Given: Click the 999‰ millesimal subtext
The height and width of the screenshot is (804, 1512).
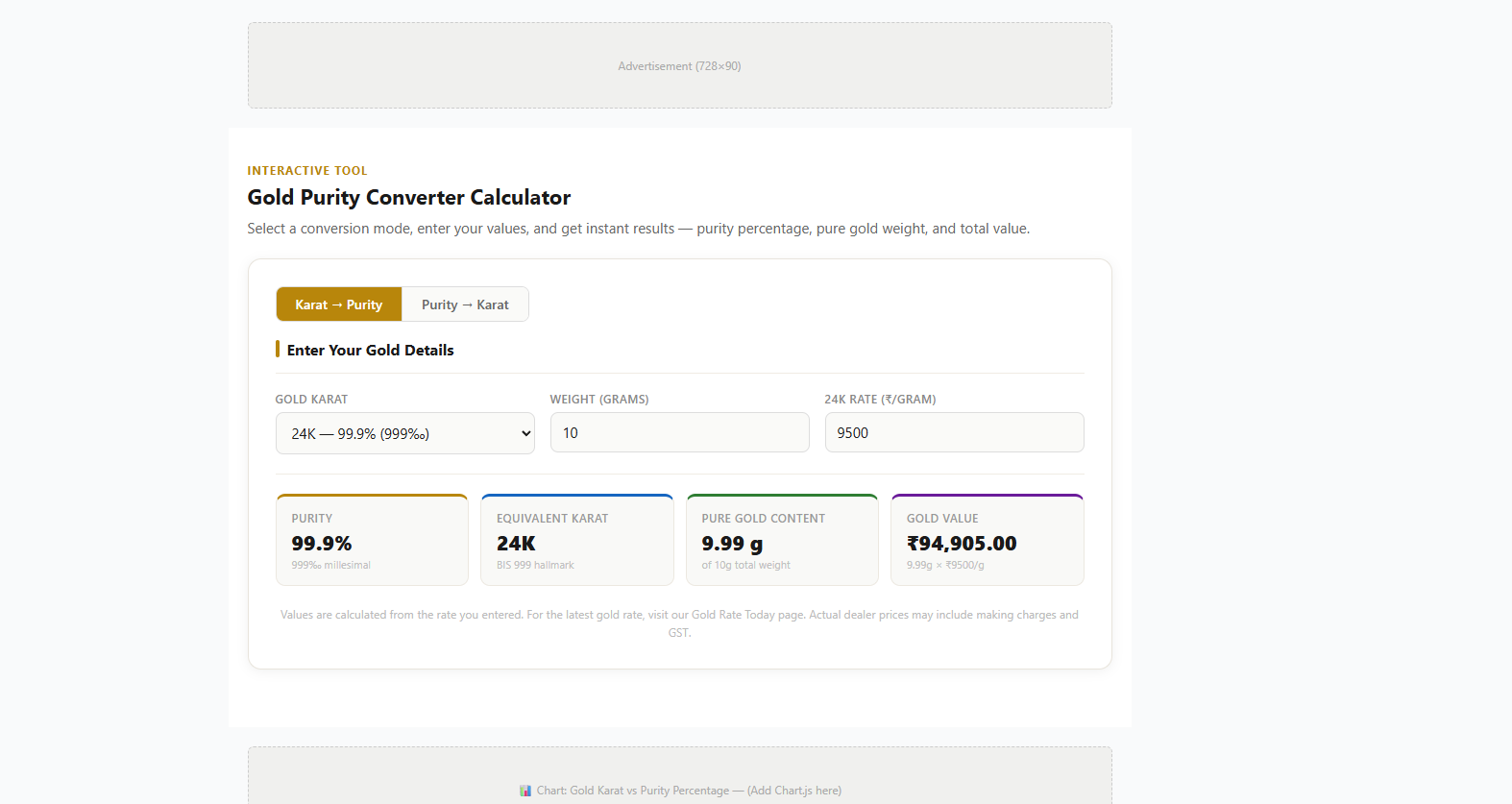Looking at the screenshot, I should point(330,565).
